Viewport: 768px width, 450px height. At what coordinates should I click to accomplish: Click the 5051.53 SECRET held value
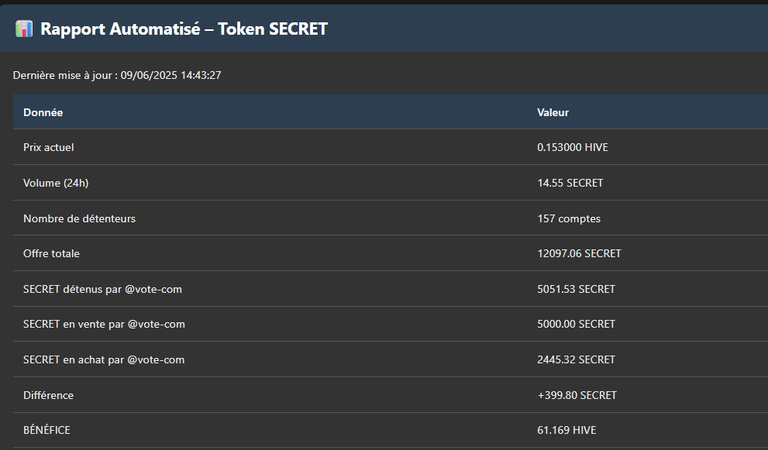(576, 289)
